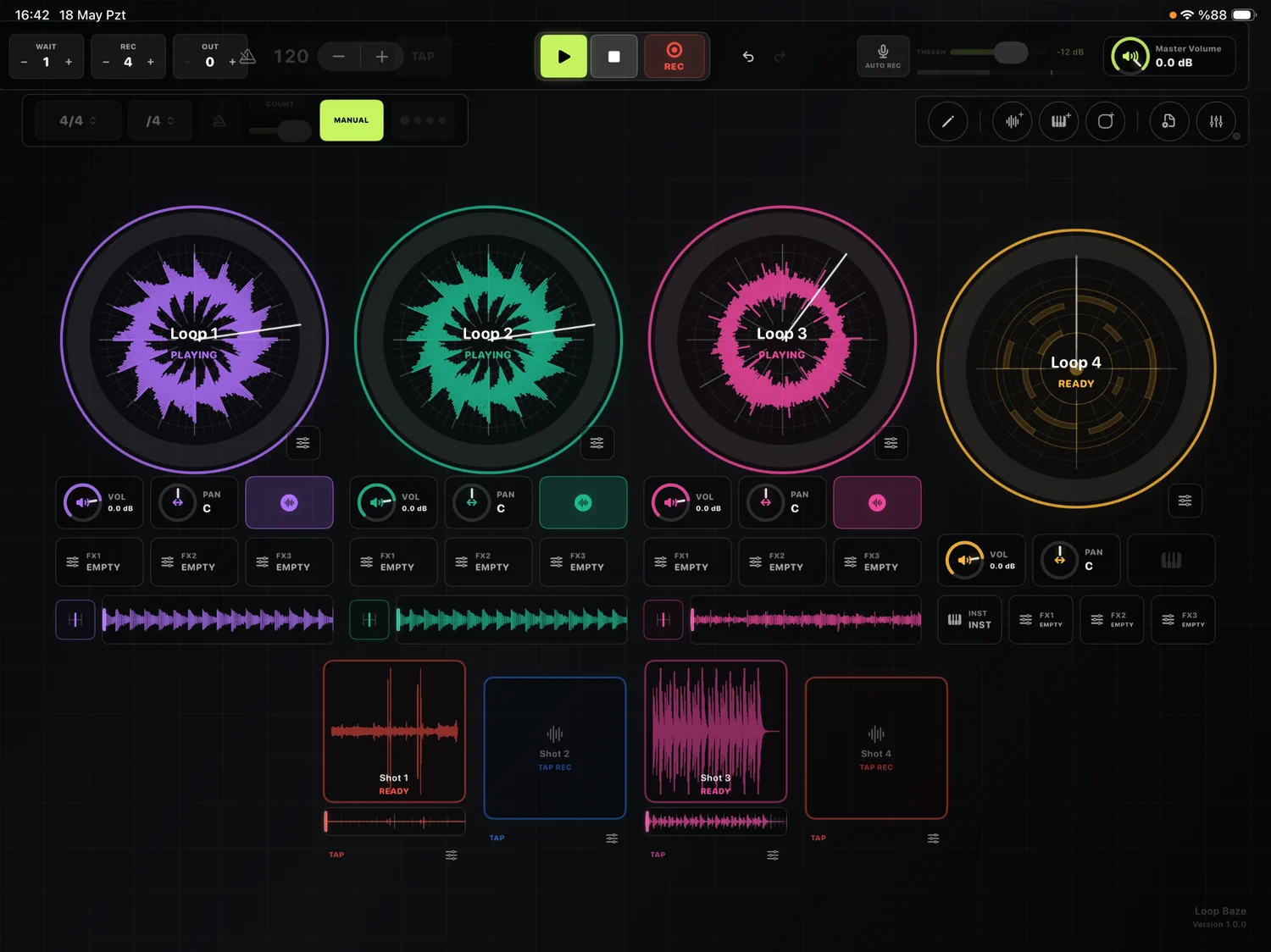Decrease the REC bar count
Screen dimensions: 1271x952
[x=106, y=62]
